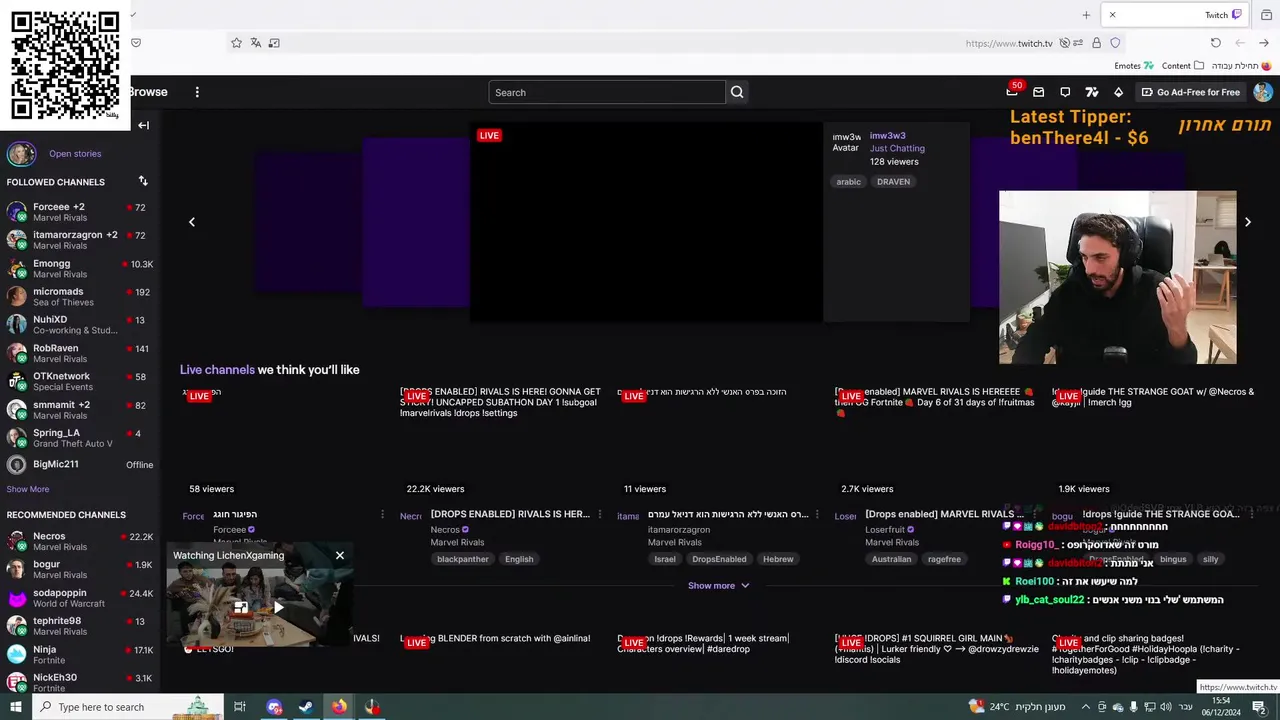Open Task View on the taskbar
Screen dimensions: 1280x720
240,707
